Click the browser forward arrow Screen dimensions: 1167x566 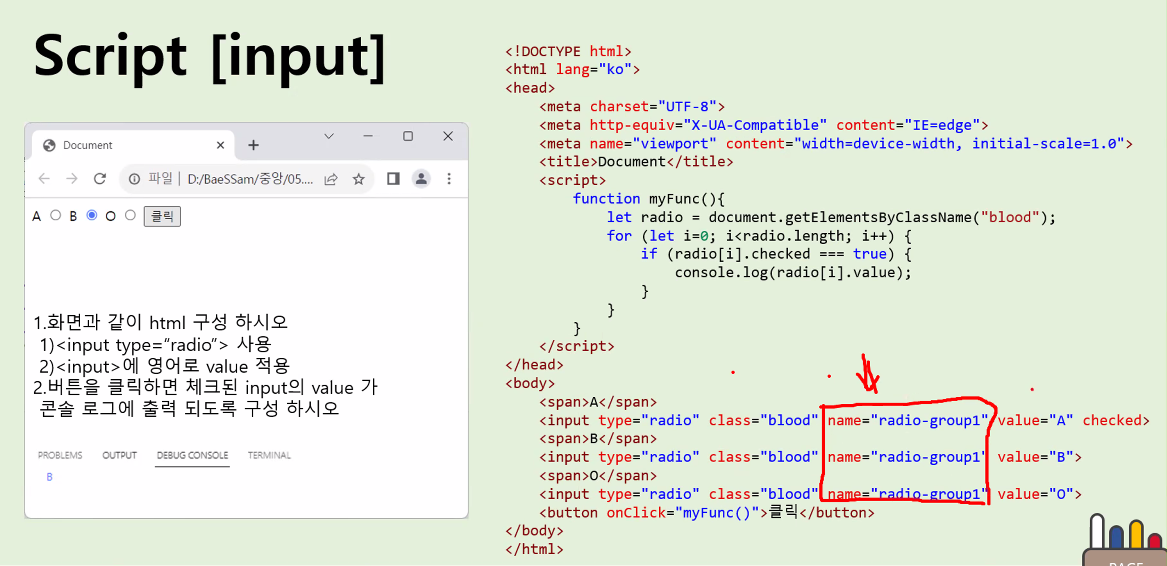(x=71, y=179)
